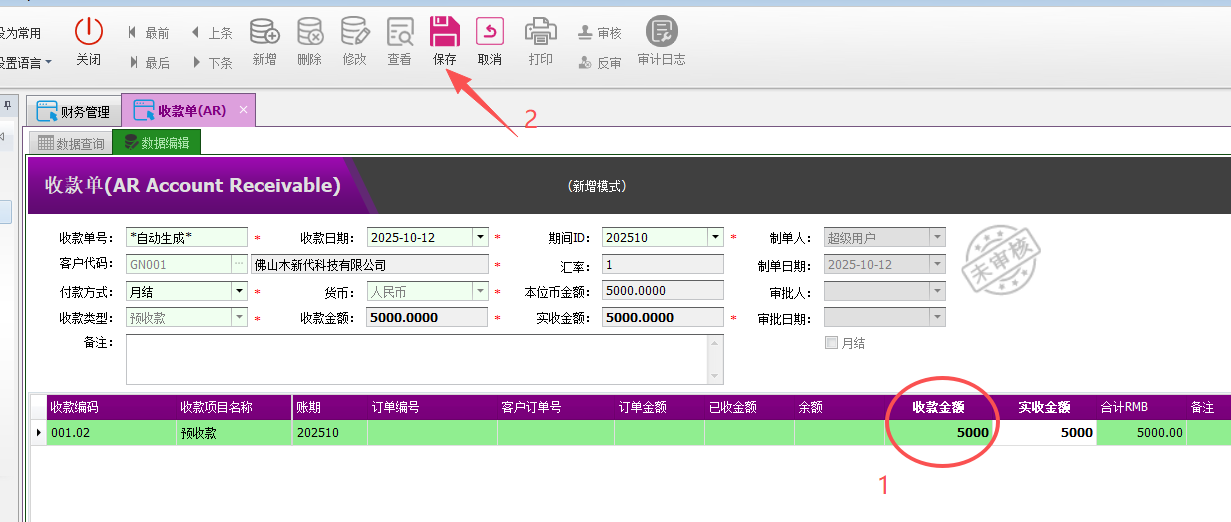Open the 期间ID dropdown

click(715, 237)
